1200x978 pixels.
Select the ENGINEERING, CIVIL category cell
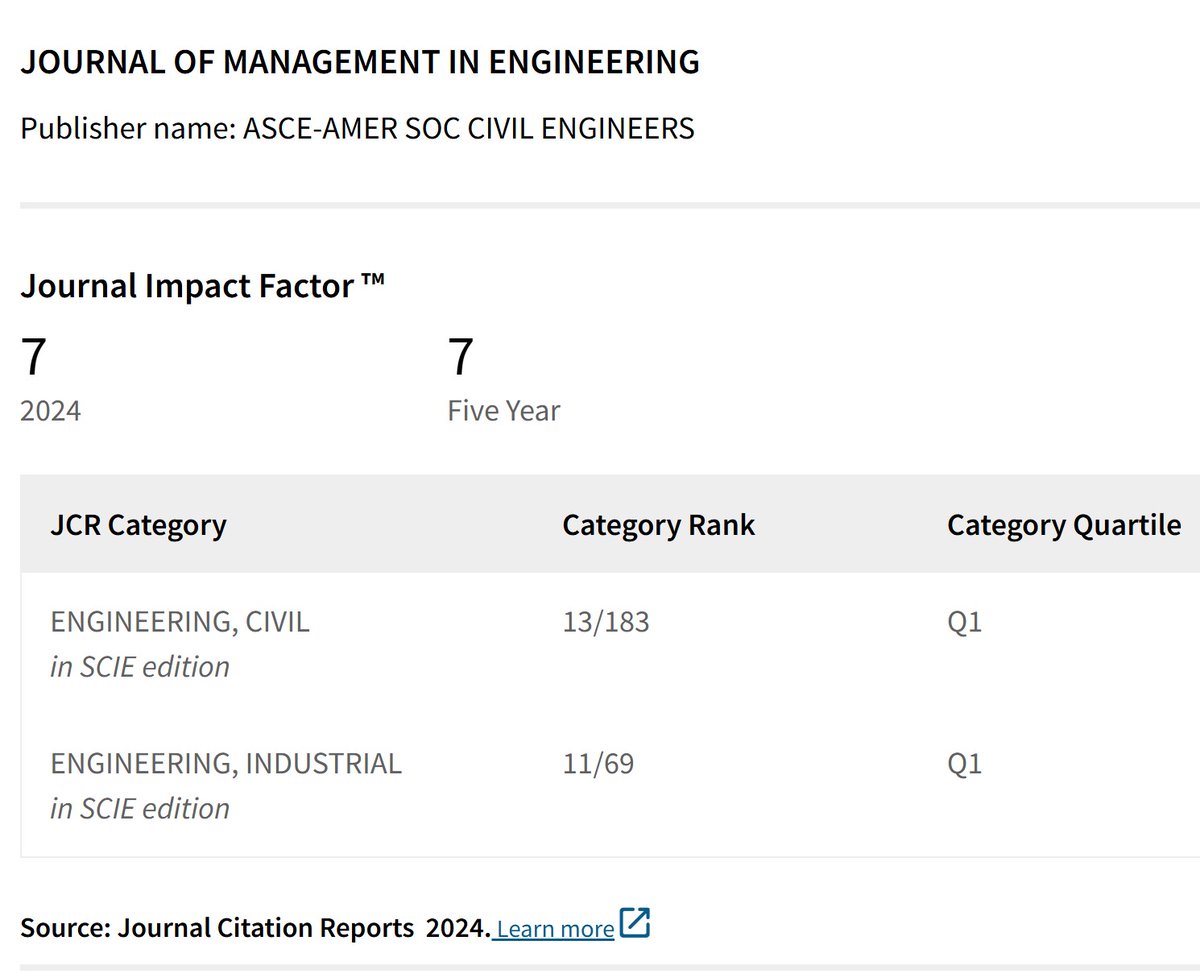point(180,622)
